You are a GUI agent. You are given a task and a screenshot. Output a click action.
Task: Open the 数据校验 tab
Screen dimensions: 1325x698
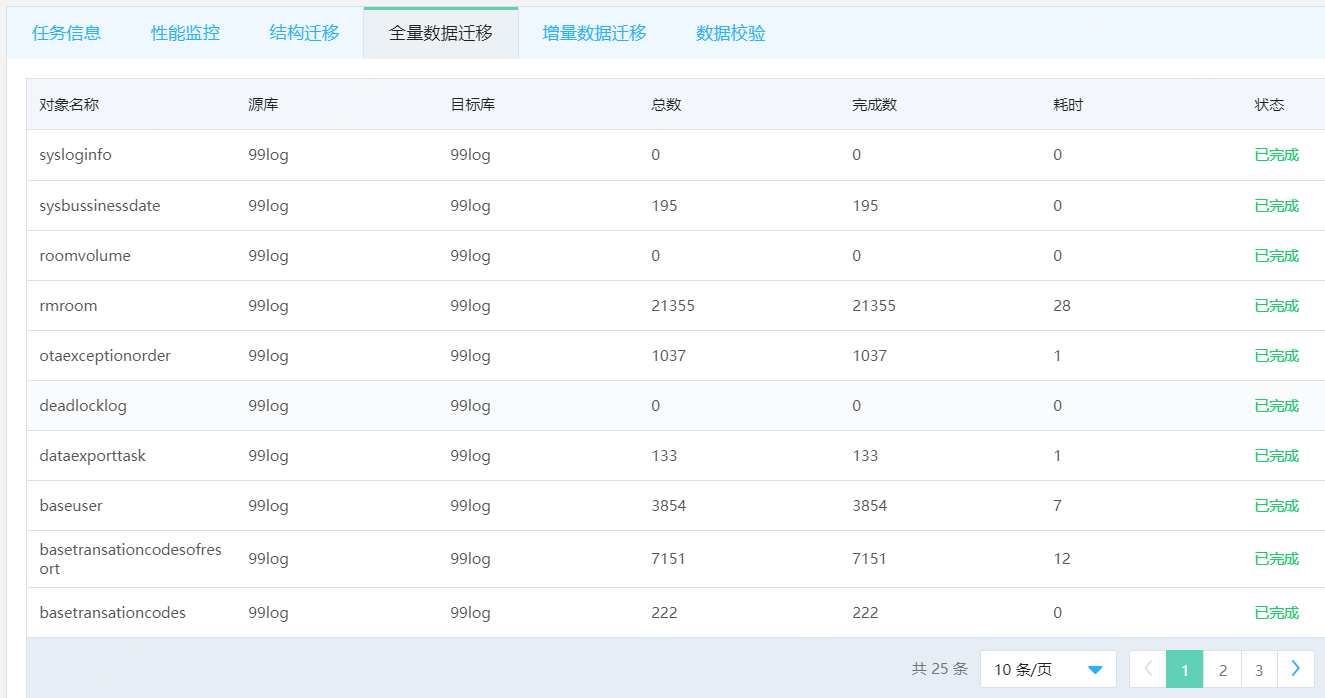(729, 32)
